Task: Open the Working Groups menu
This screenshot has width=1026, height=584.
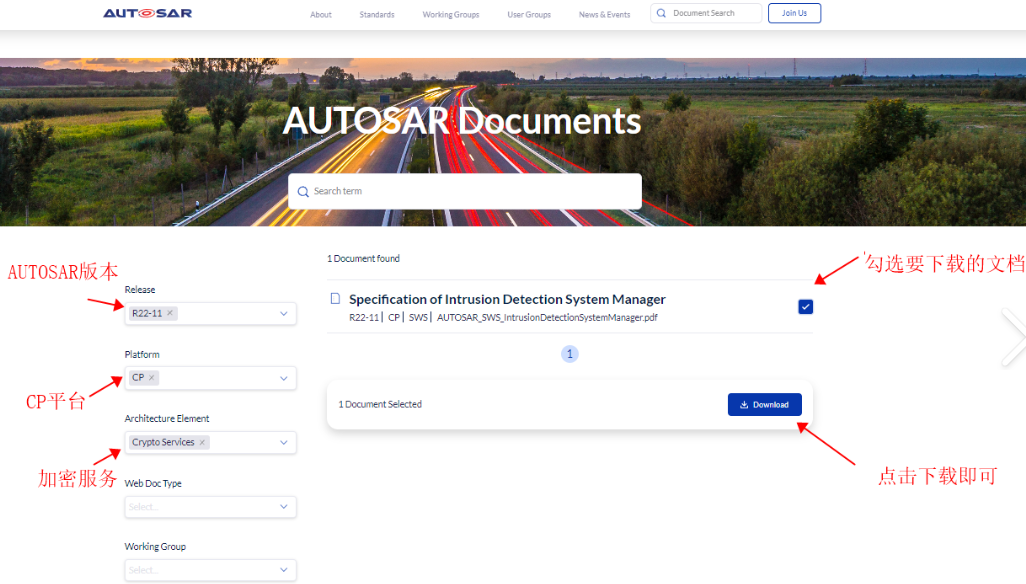Action: 451,14
